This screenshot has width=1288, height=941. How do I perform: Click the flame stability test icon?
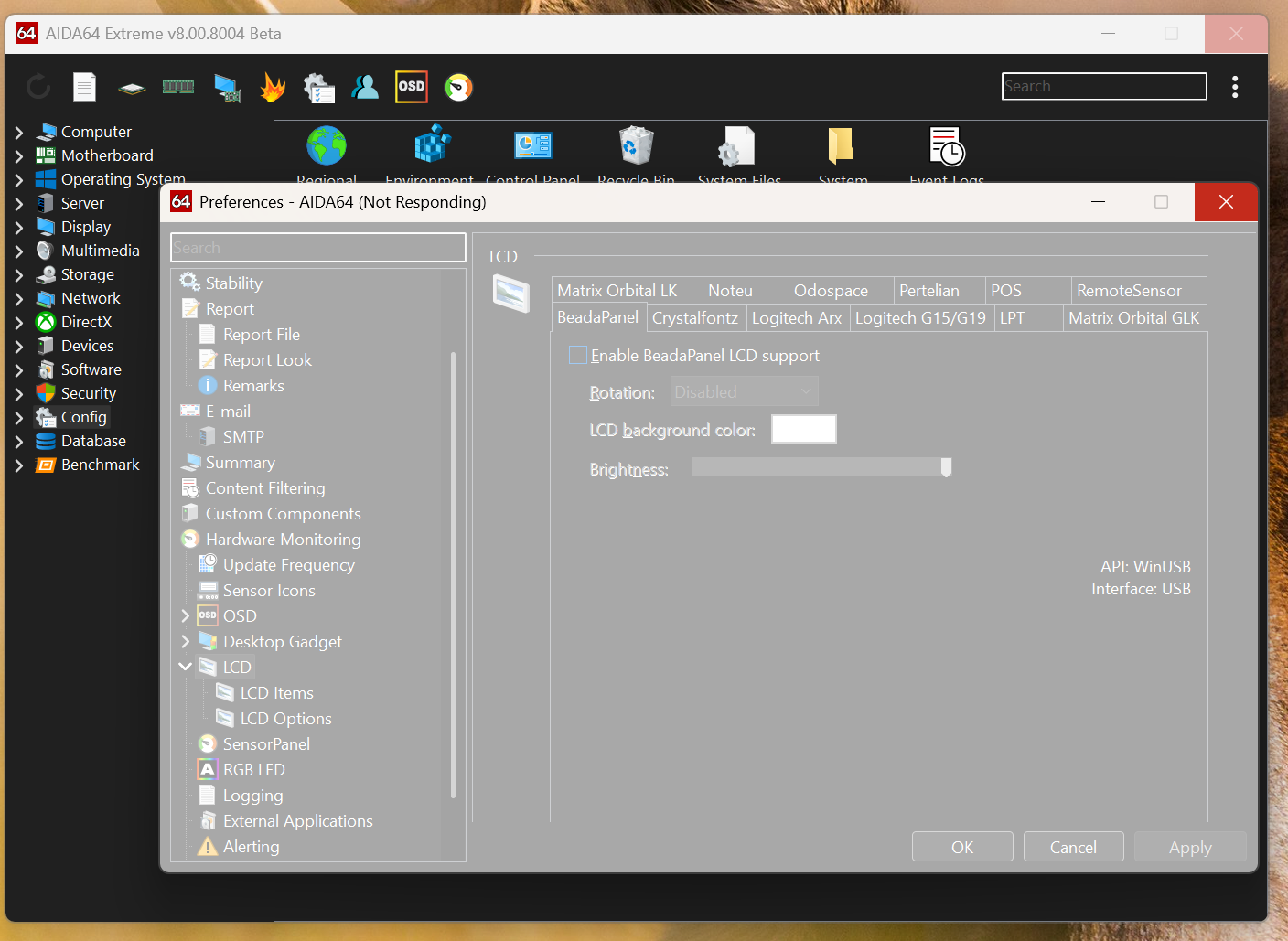coord(273,88)
